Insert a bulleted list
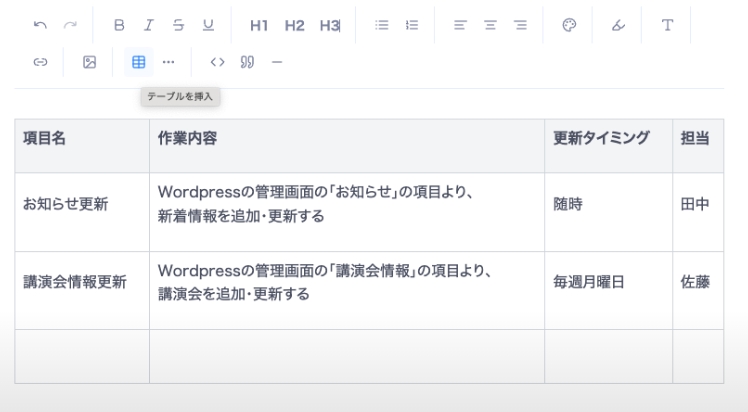The image size is (748, 412). point(382,25)
